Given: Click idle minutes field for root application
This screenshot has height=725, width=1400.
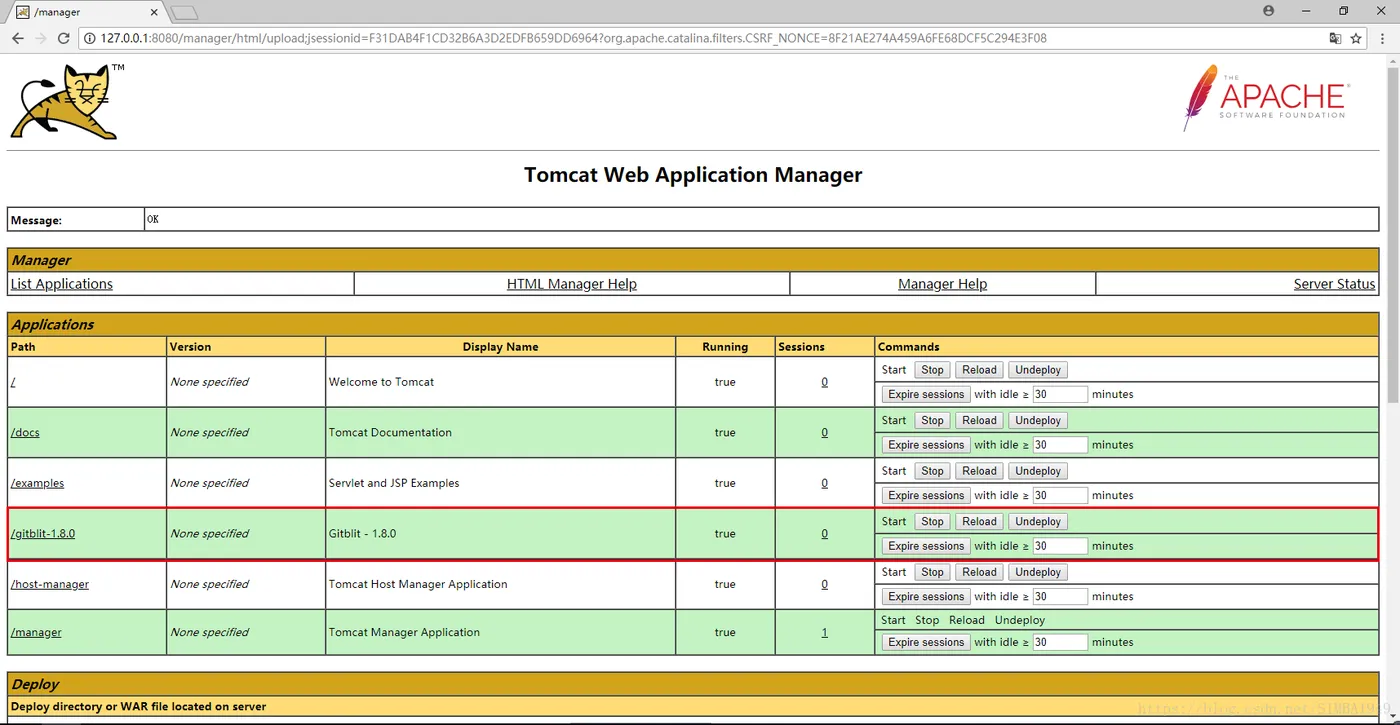Looking at the screenshot, I should [x=1060, y=394].
